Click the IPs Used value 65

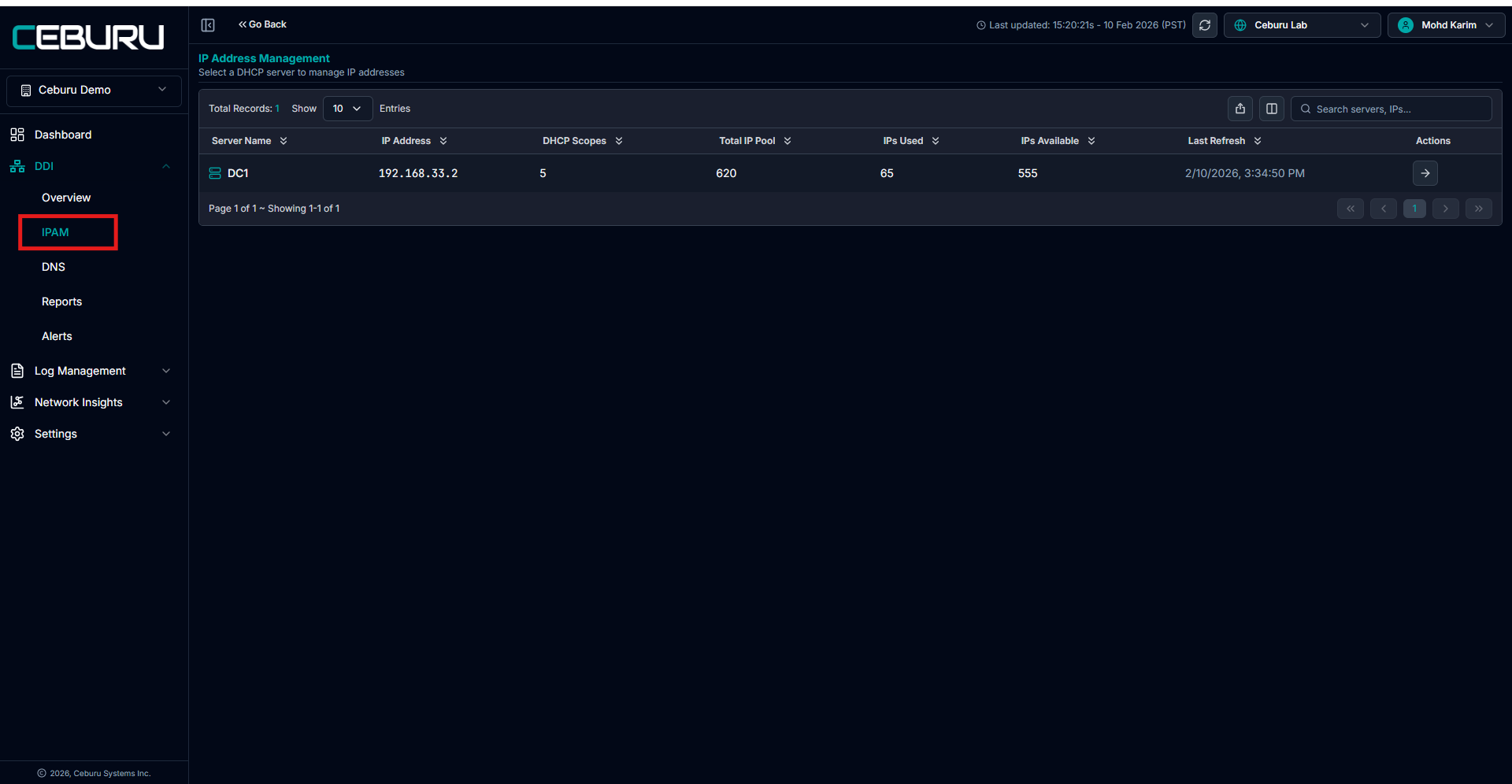887,173
